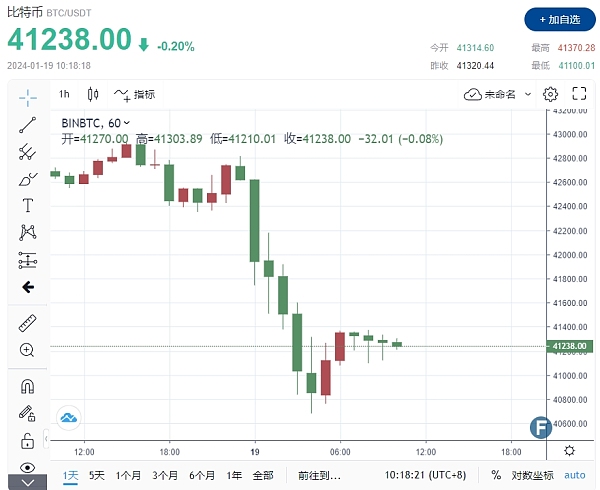Viewport: 600px width, 490px height.
Task: Switch to the 1个月 time range
Action: [x=128, y=475]
